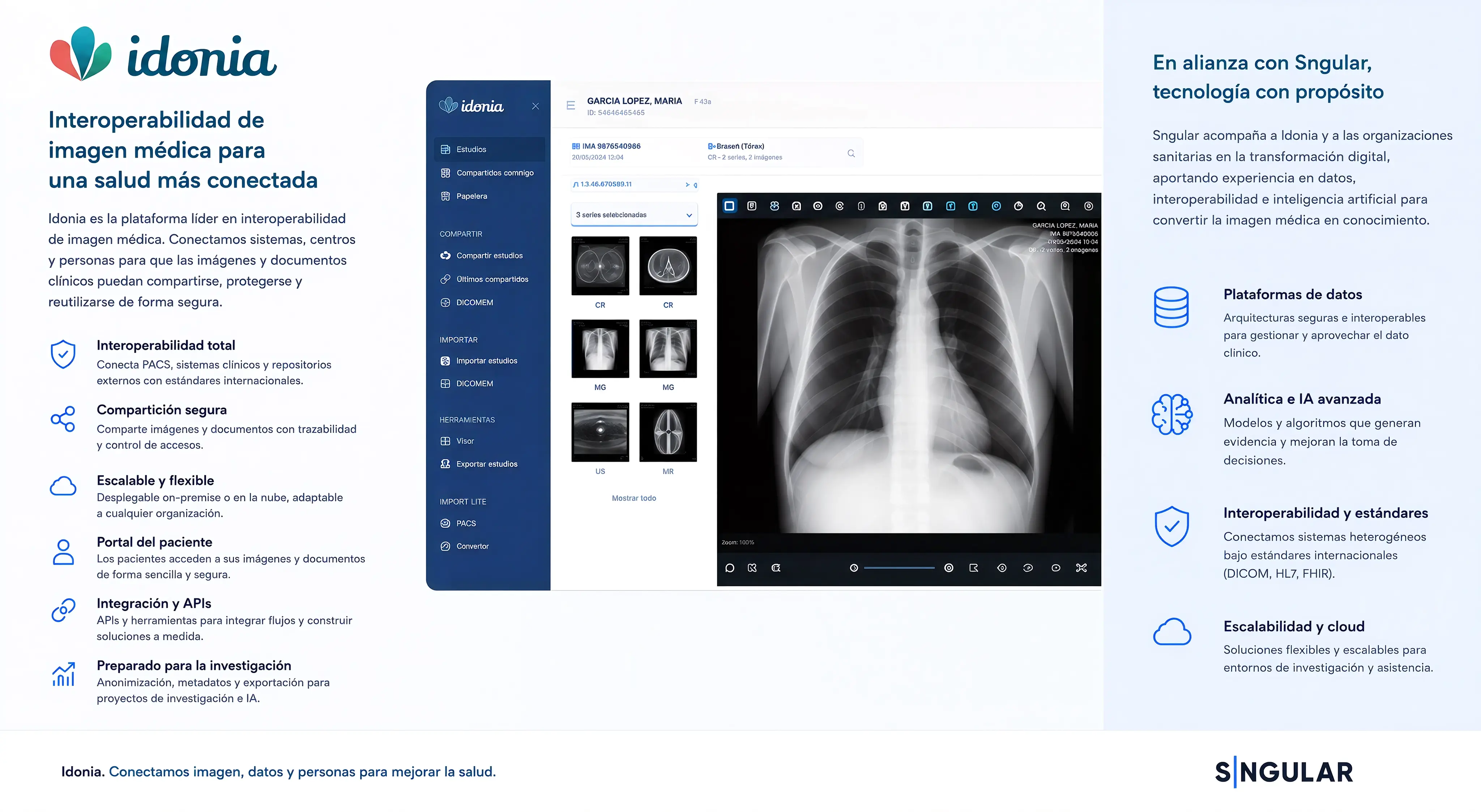Image resolution: width=1481 pixels, height=812 pixels.
Task: Click the eye icon in the top viewer toolbar
Action: (818, 206)
